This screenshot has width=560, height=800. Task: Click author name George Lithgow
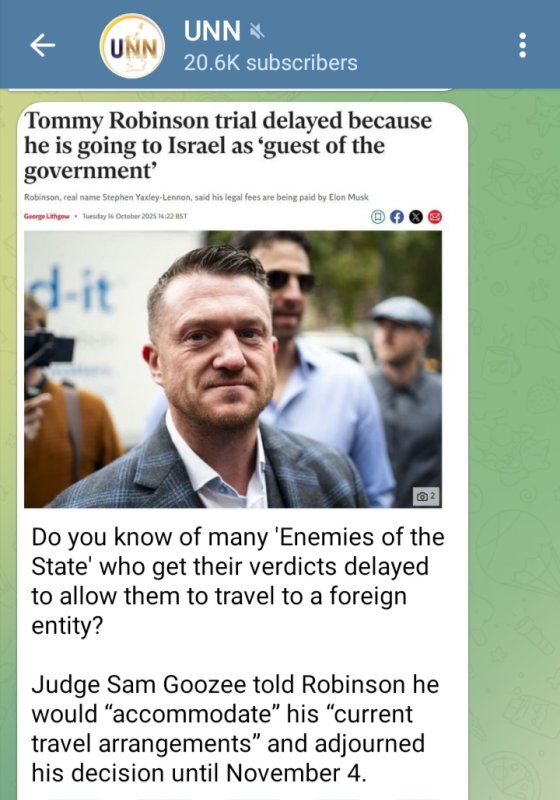46,216
